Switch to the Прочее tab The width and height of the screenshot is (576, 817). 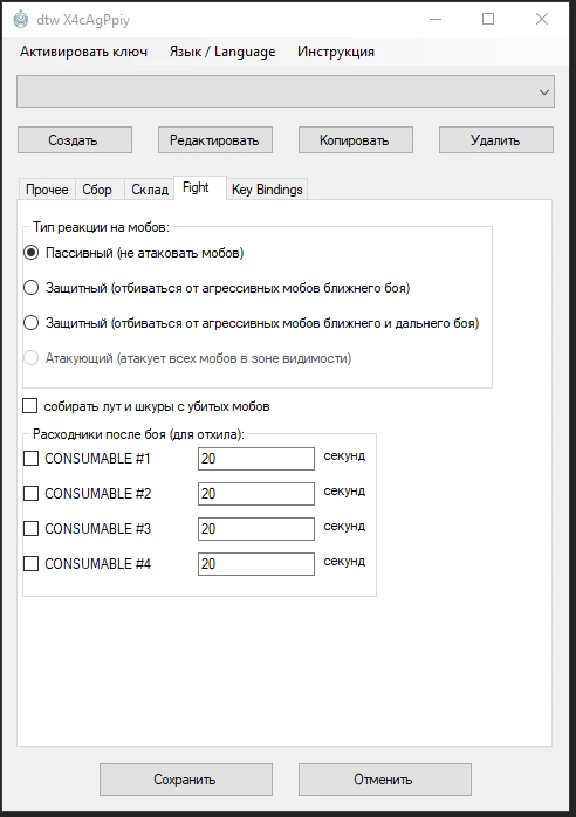point(47,189)
